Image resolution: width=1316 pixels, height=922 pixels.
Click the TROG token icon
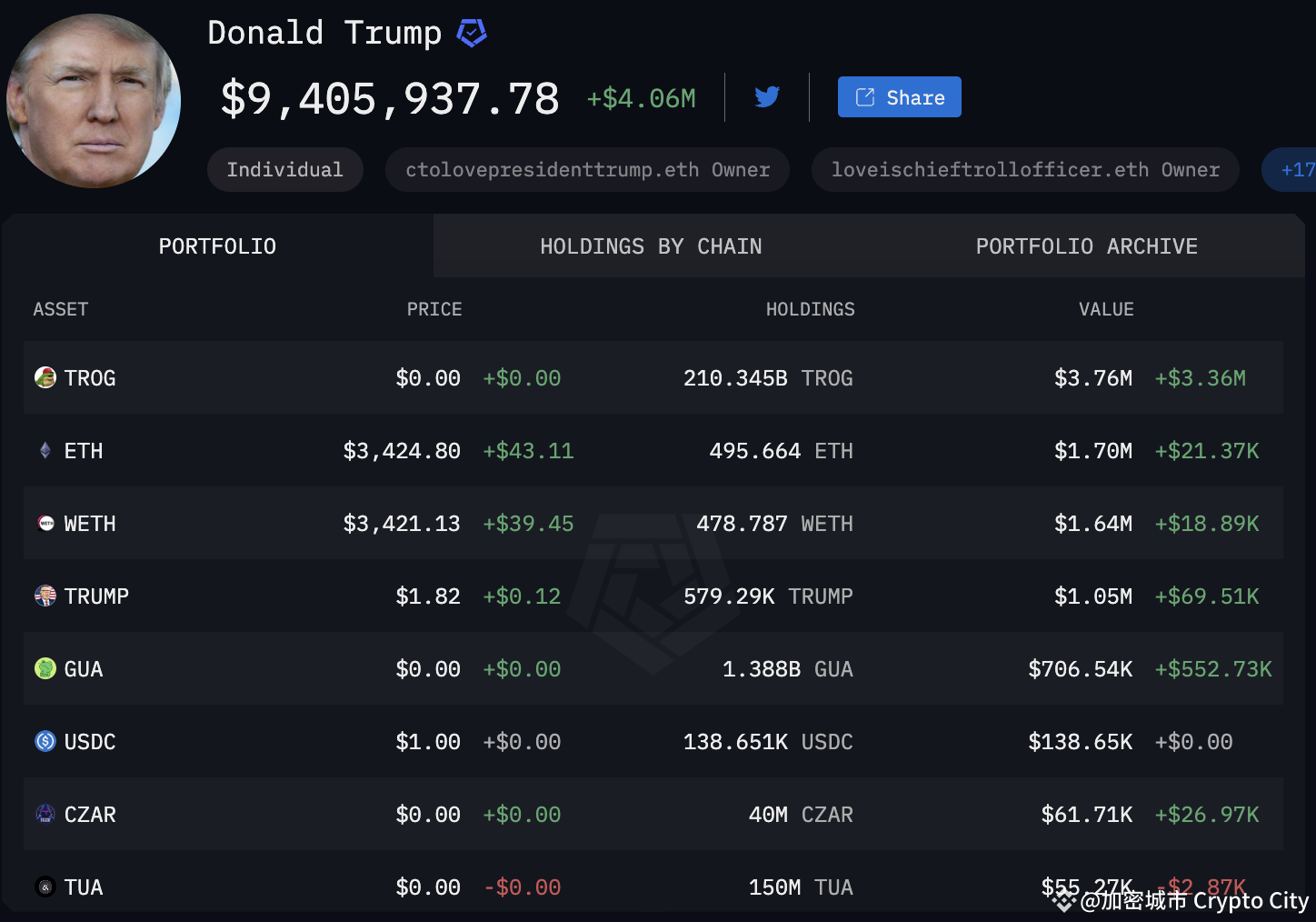(45, 377)
